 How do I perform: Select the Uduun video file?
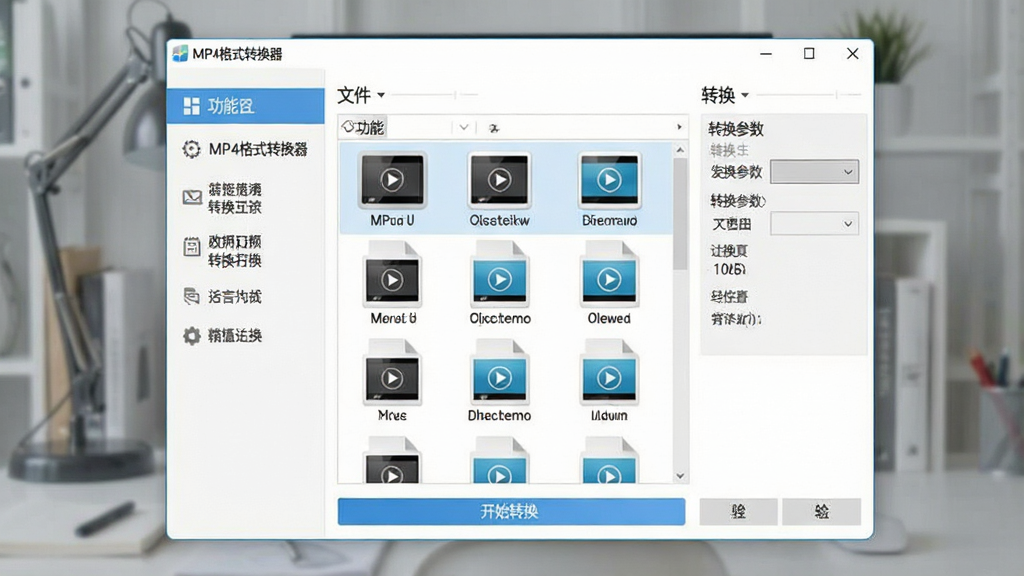point(609,380)
